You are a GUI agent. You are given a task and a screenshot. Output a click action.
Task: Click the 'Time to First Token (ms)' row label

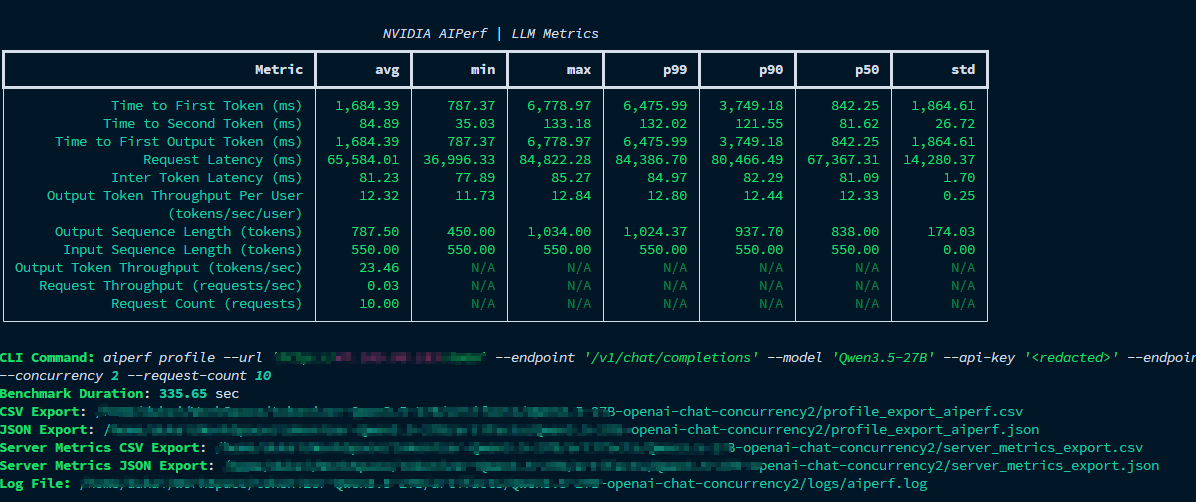coord(207,105)
